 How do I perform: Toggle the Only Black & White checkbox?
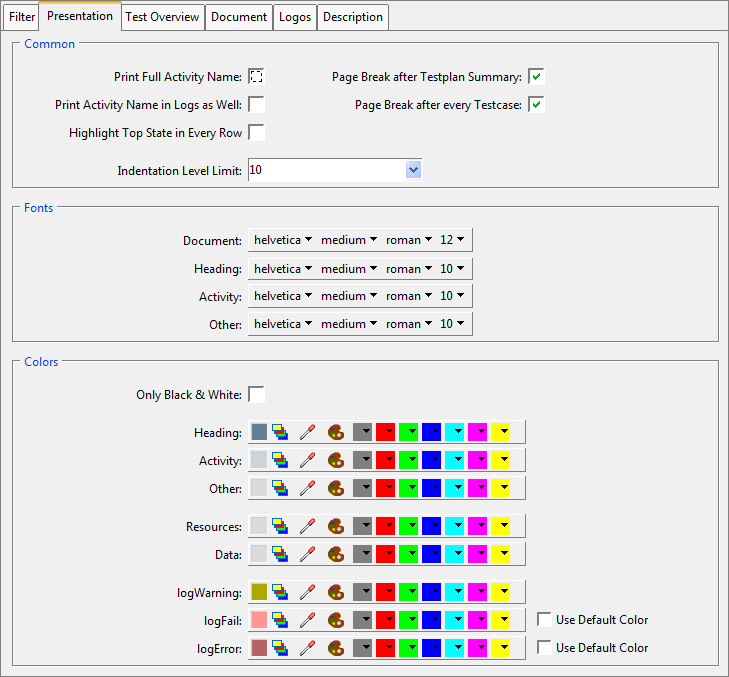pos(256,394)
